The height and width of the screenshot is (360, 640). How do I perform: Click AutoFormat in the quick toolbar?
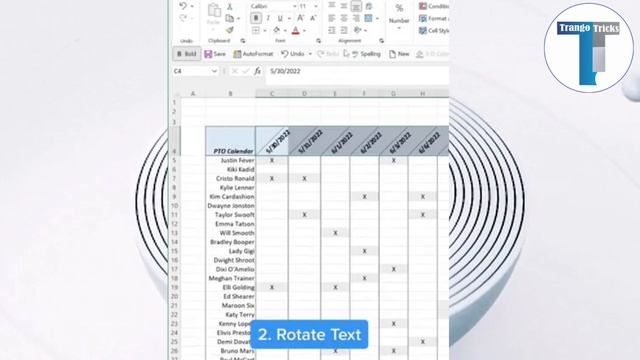[x=253, y=54]
